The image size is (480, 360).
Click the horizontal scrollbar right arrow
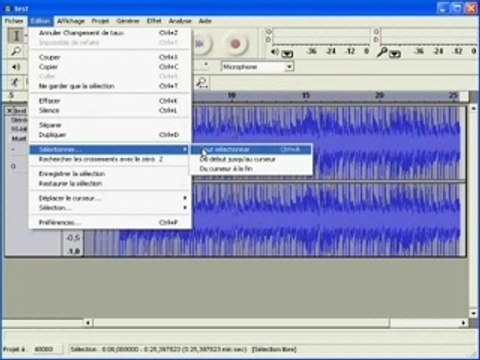click(x=463, y=323)
